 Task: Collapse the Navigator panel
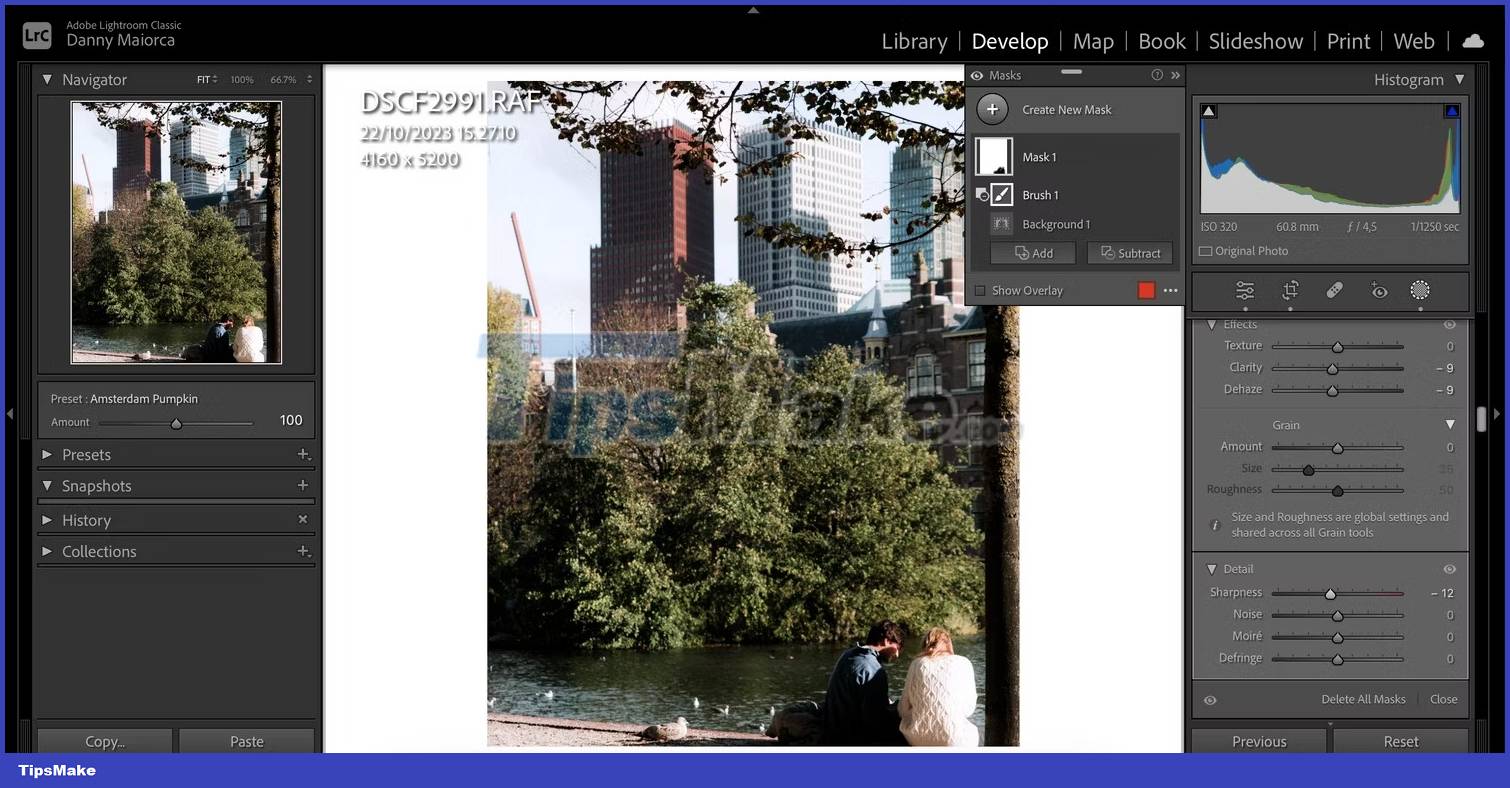[x=46, y=79]
